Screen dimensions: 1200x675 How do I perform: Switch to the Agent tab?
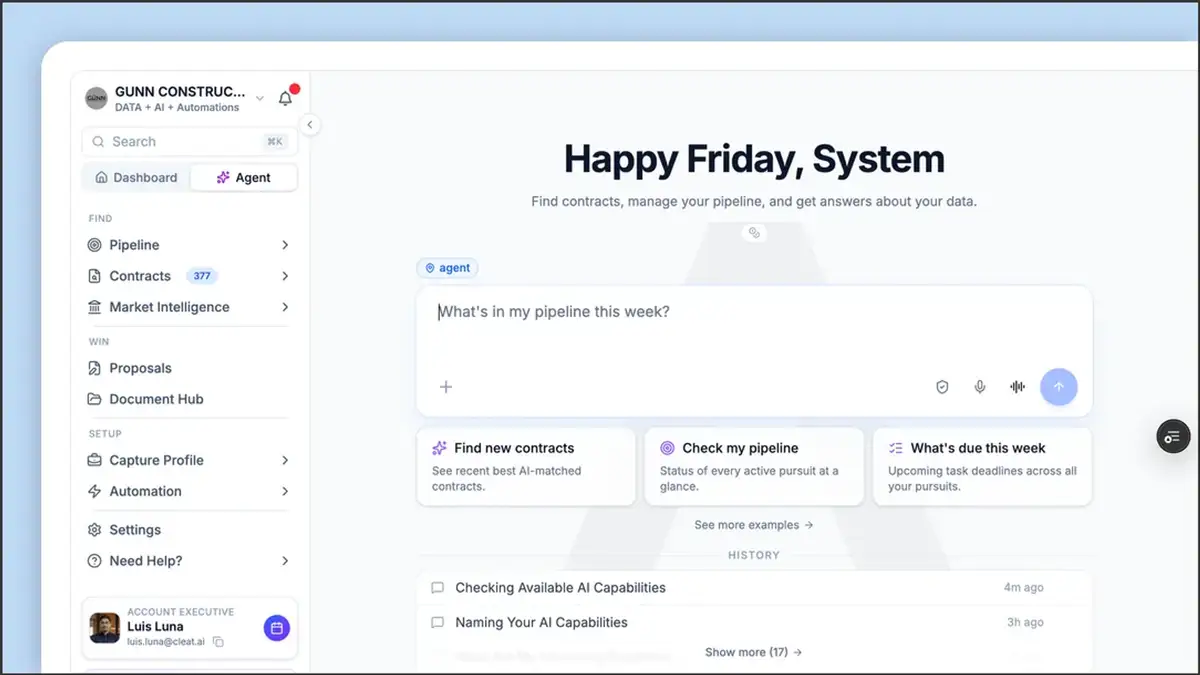coord(244,177)
